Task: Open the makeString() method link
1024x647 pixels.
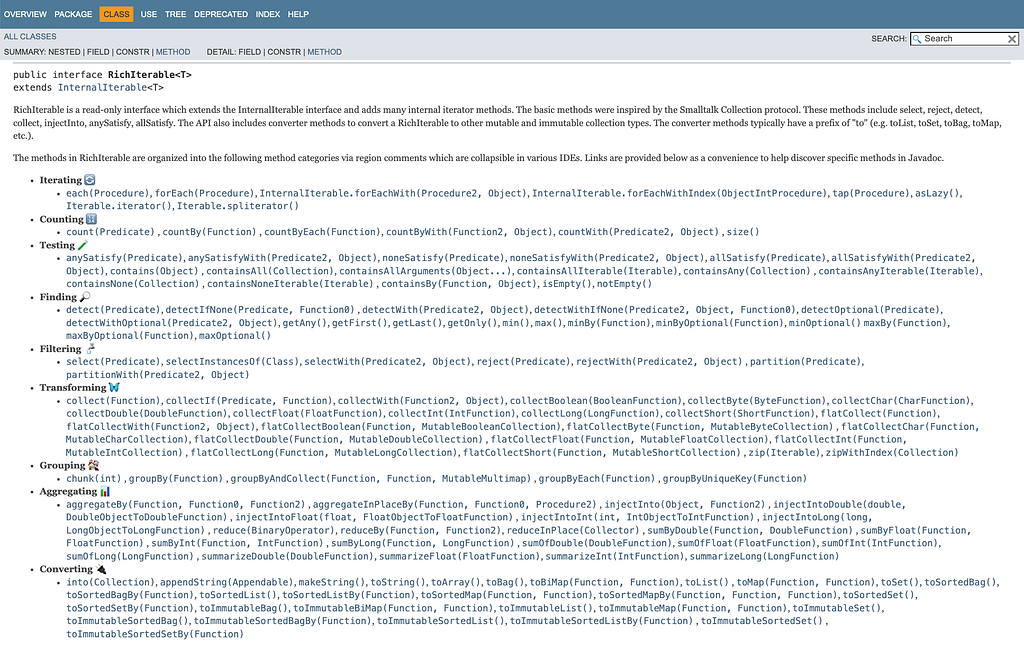Action: click(x=332, y=582)
